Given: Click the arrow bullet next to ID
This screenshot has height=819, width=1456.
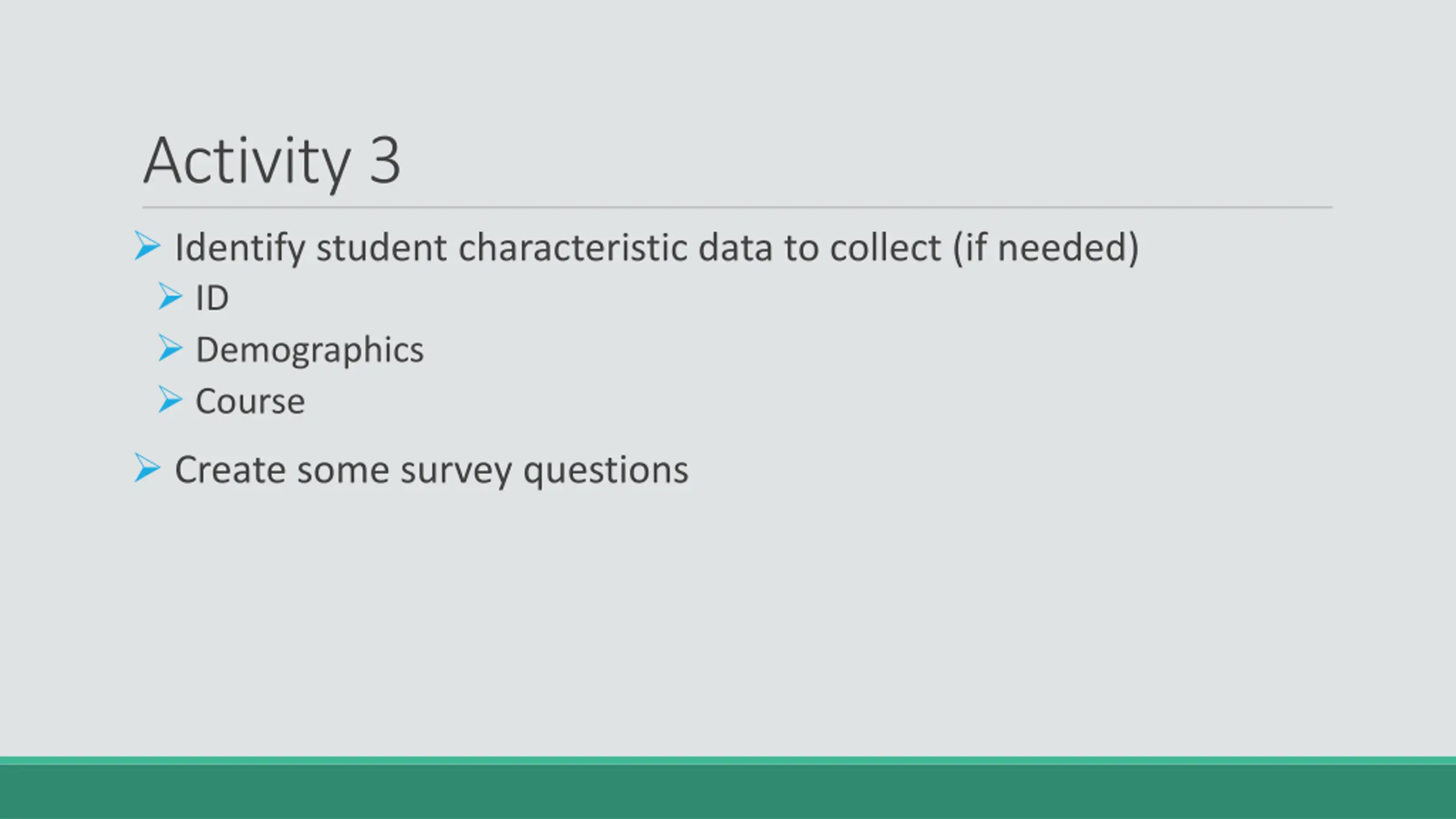Looking at the screenshot, I should click(170, 296).
